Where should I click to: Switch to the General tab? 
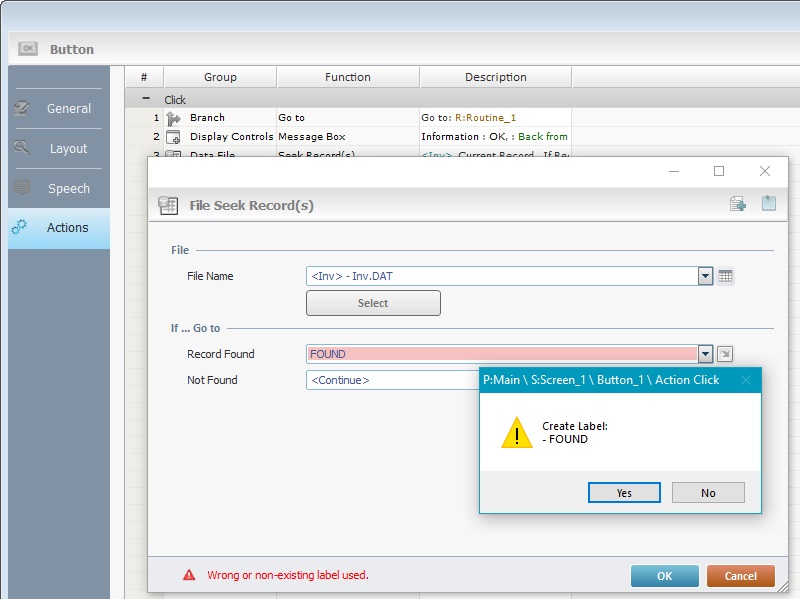point(59,108)
